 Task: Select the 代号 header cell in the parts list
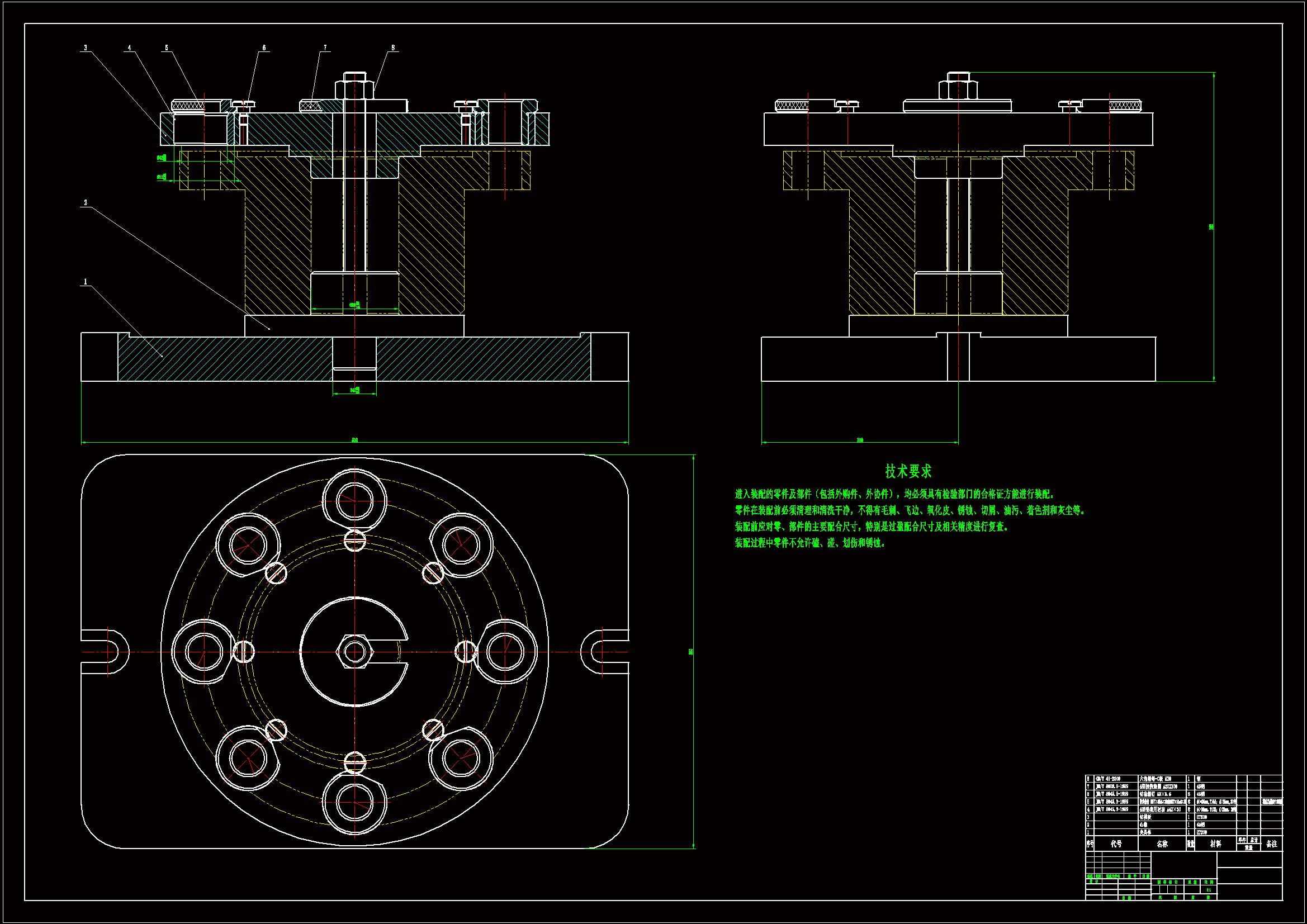pos(1116,844)
